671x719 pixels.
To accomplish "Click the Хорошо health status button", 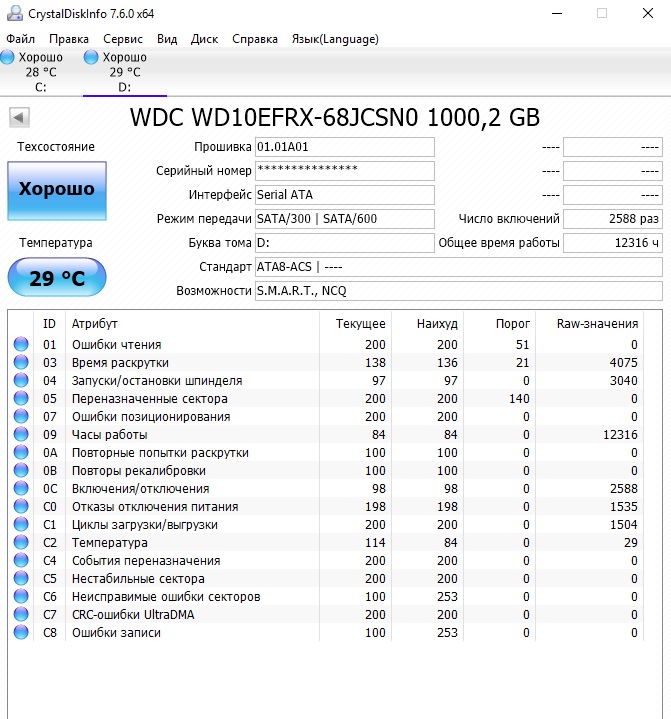I will (x=57, y=191).
